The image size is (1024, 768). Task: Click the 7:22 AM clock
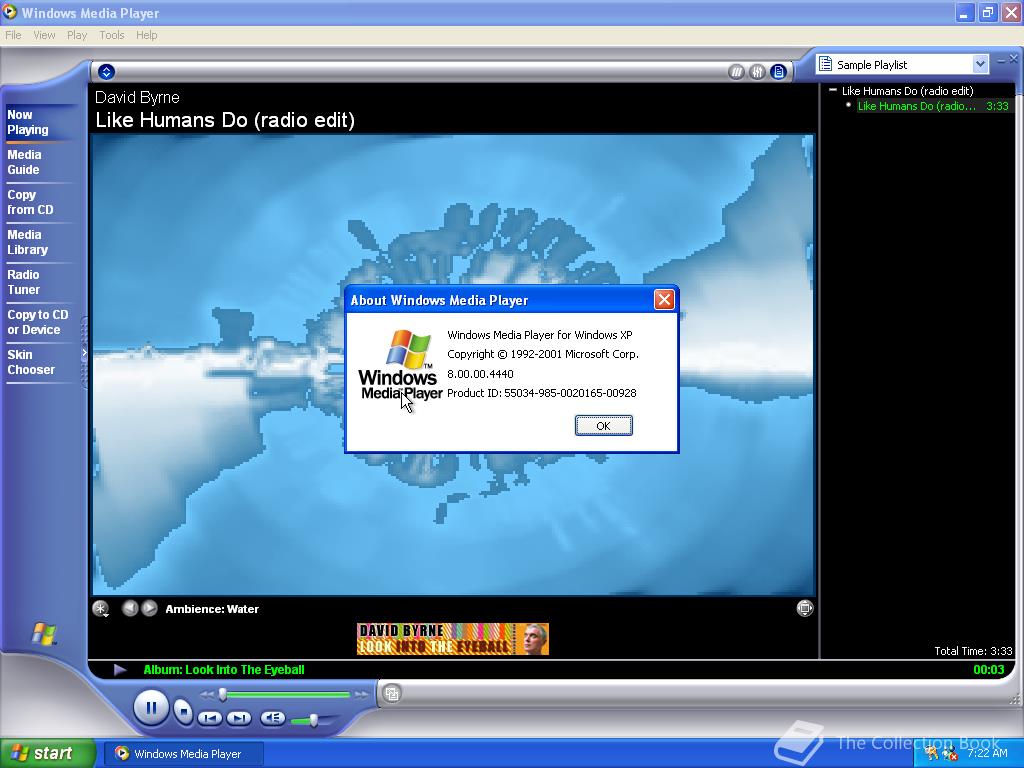pos(987,753)
